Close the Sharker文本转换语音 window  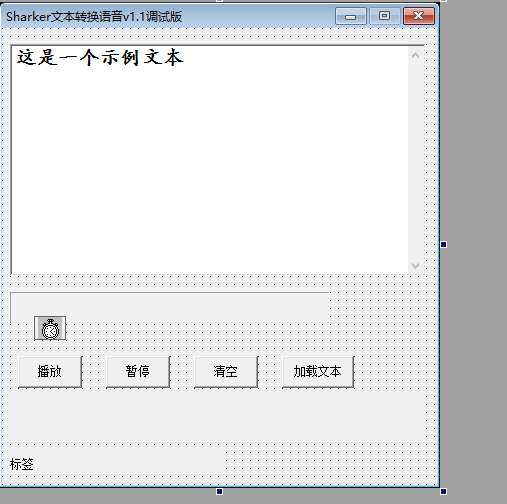coord(419,16)
